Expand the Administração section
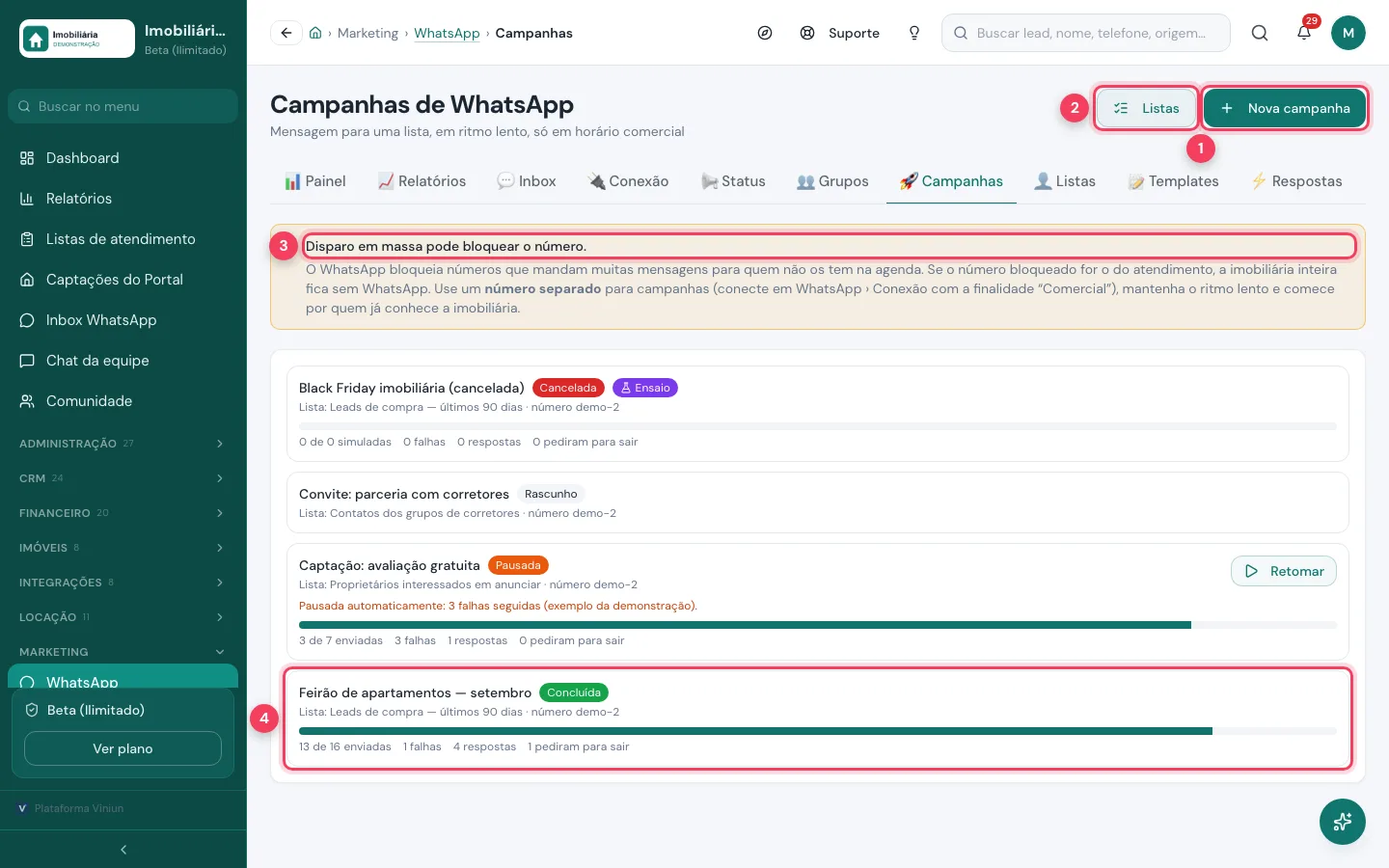 (x=123, y=444)
